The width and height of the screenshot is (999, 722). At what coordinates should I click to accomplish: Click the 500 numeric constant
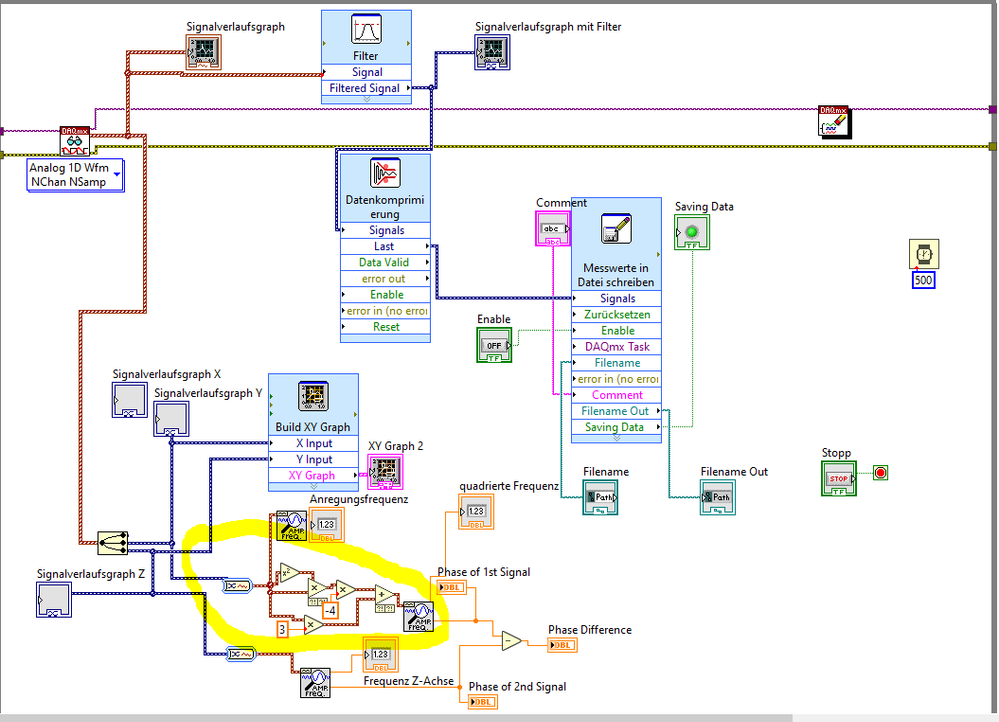coord(924,280)
